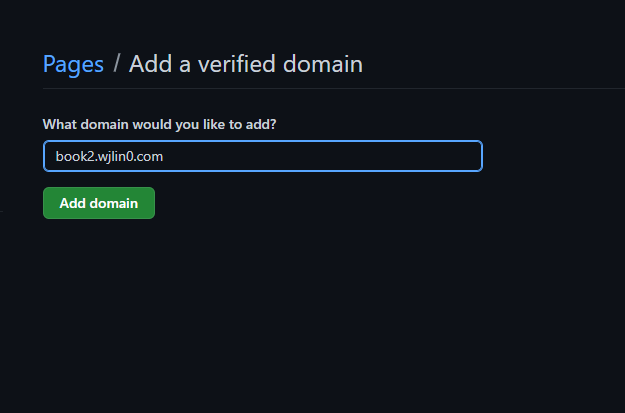Confirm adding the book2.wjlin0.com domain

tap(99, 203)
